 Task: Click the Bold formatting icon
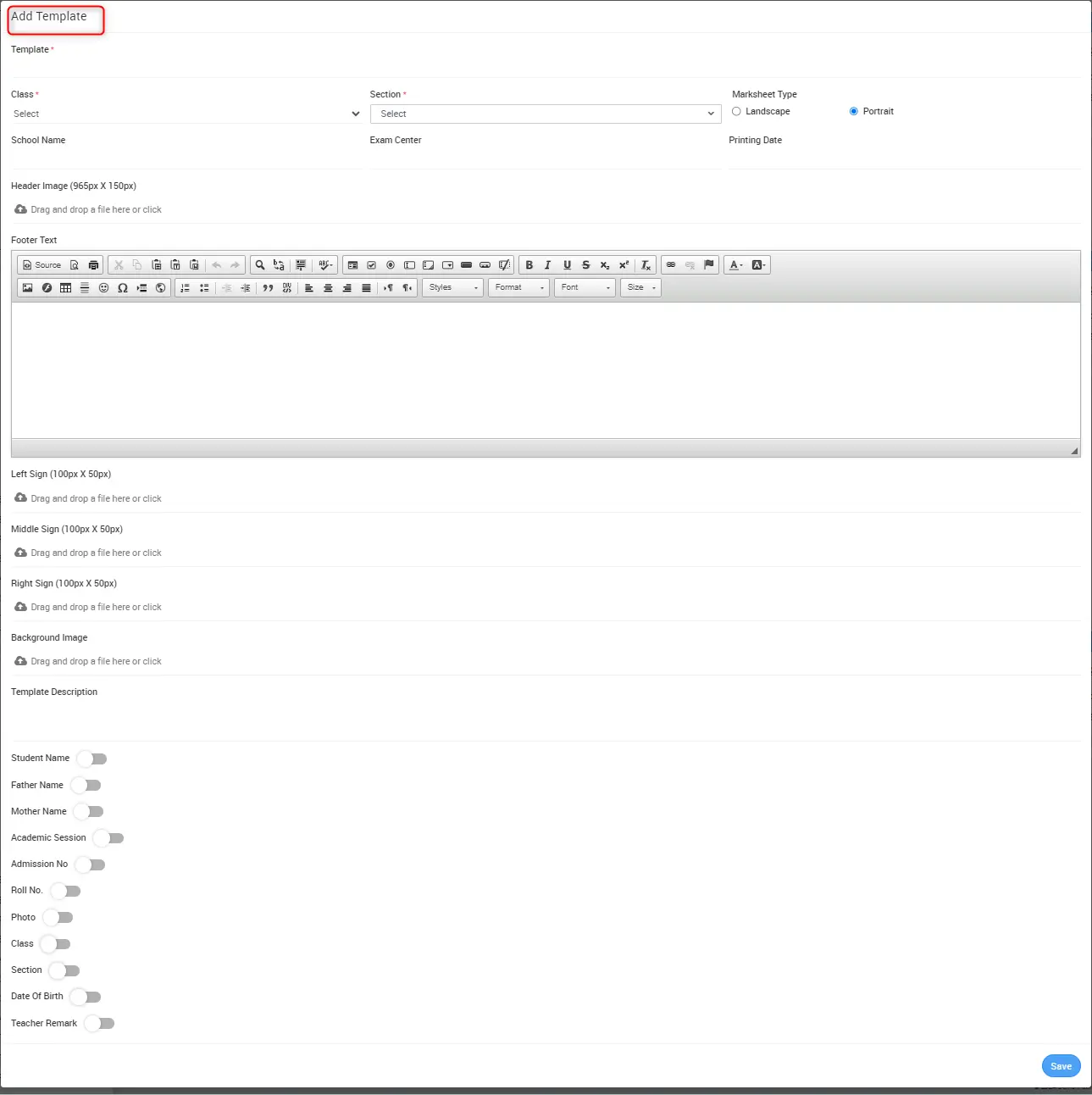[x=529, y=265]
